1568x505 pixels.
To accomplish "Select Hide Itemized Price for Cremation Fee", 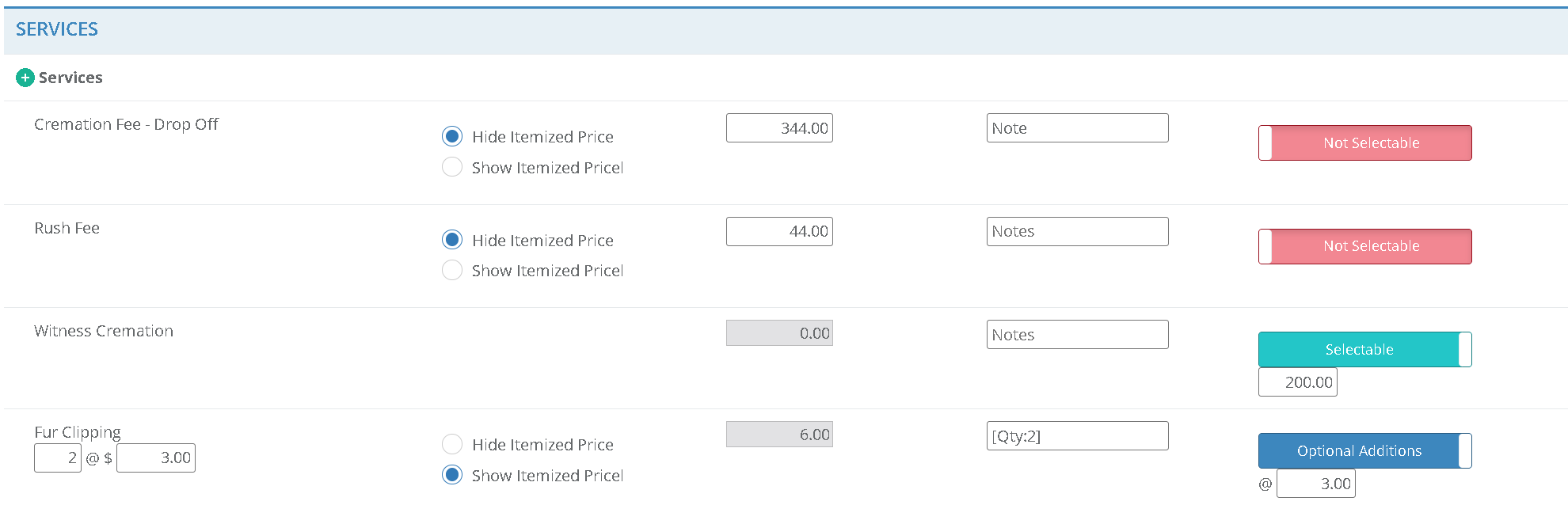I will pyautogui.click(x=452, y=137).
